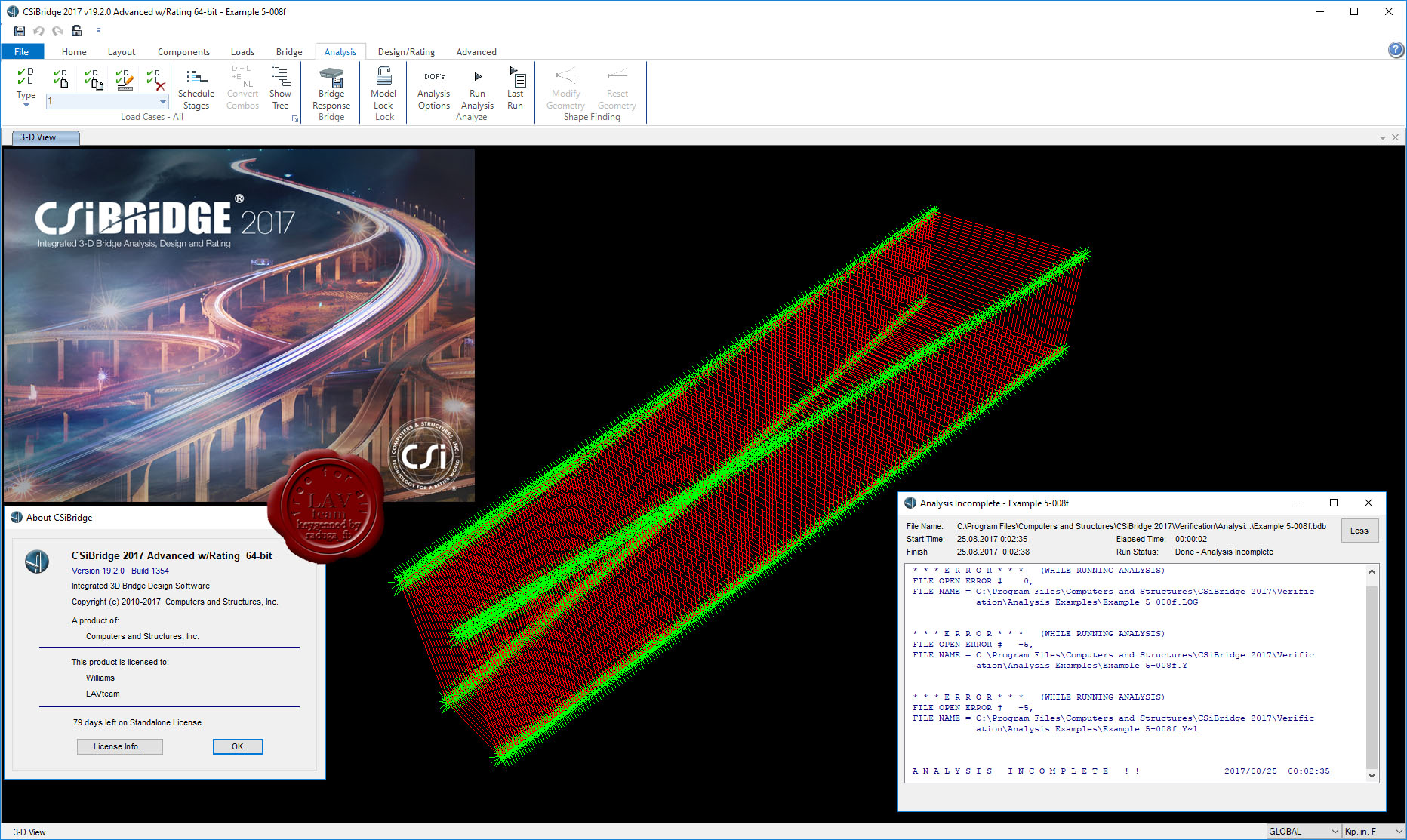Select the Analysis ribbon tab
1407x840 pixels.
pyautogui.click(x=340, y=51)
